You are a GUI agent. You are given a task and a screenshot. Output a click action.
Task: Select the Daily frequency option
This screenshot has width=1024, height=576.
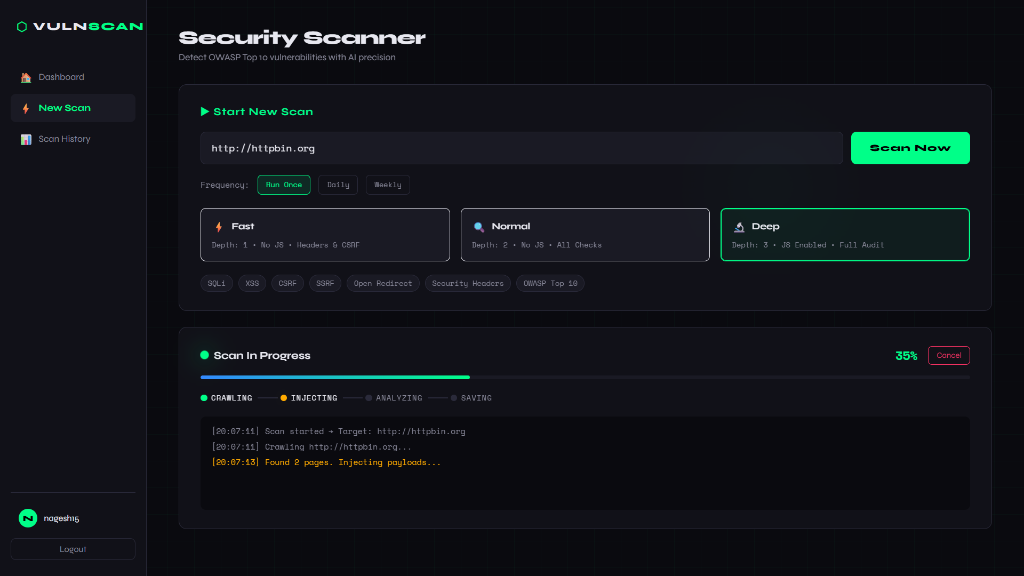pos(338,185)
